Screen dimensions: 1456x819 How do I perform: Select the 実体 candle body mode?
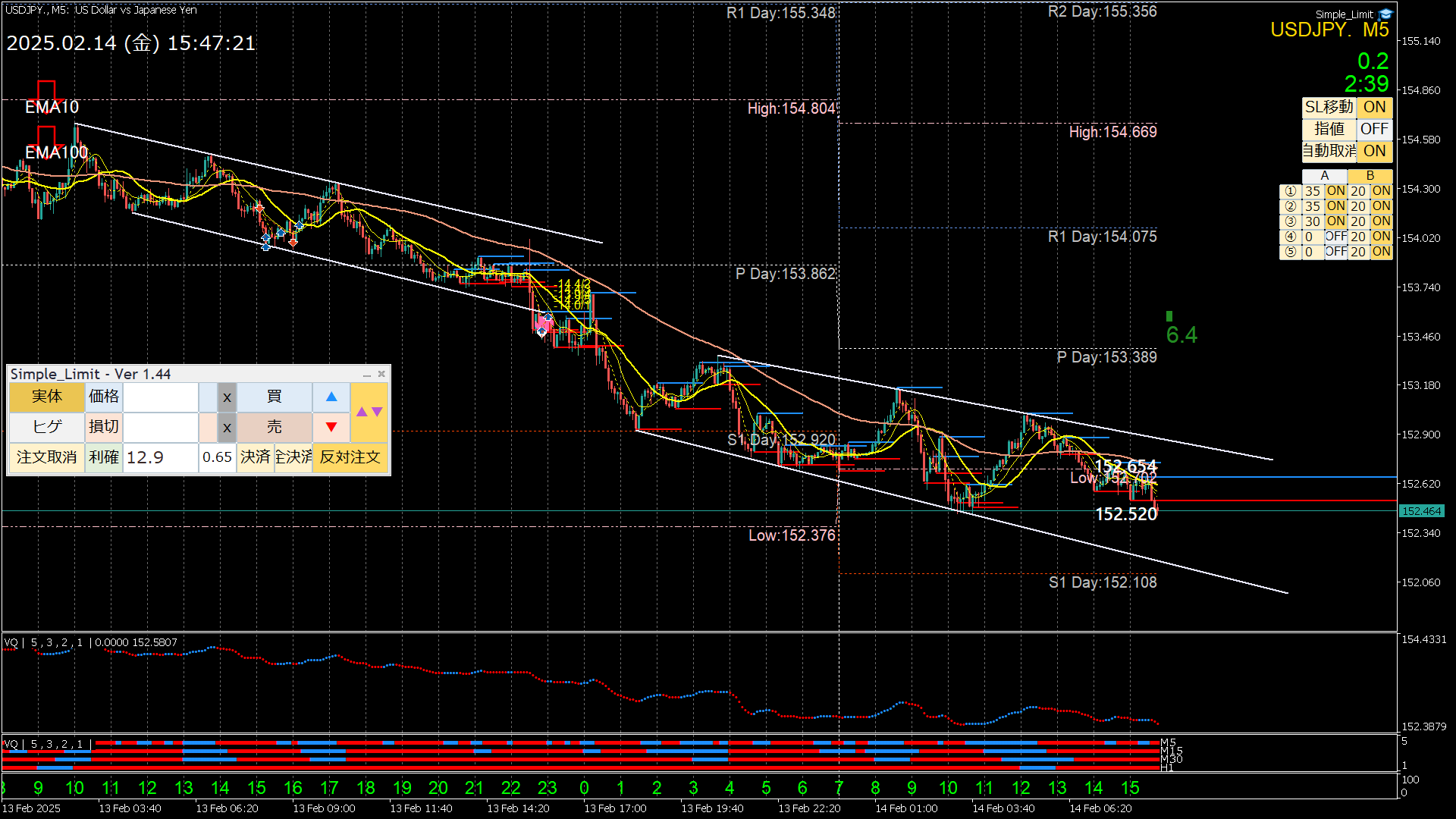(x=47, y=397)
